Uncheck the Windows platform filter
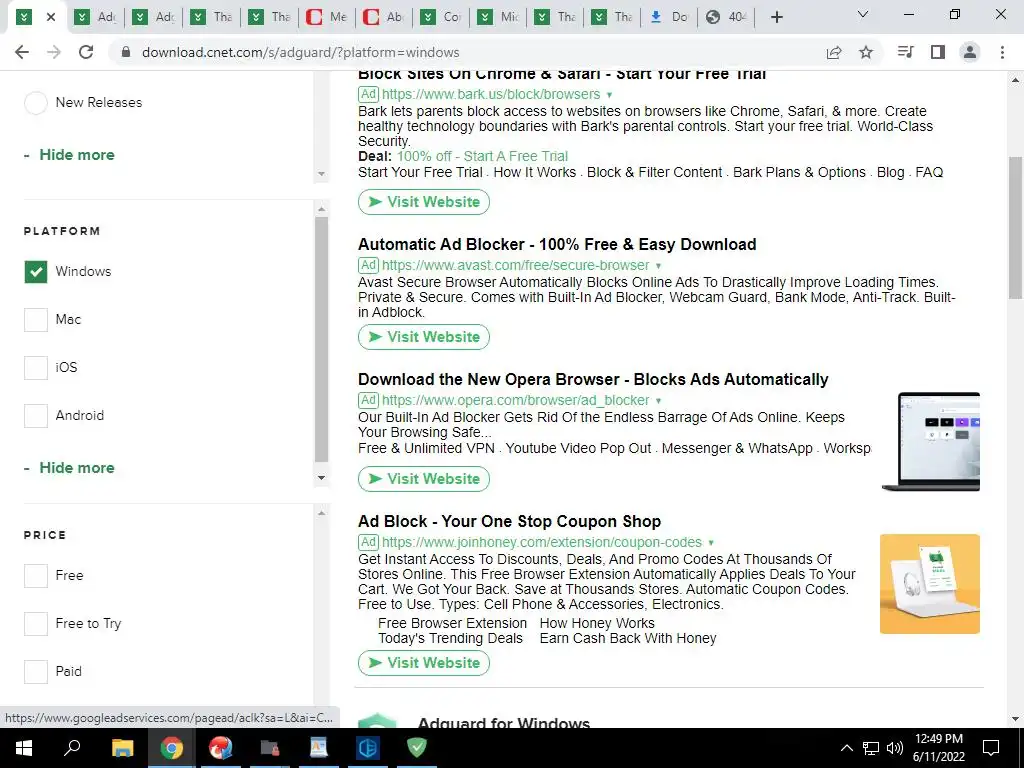1024x768 pixels. click(x=36, y=272)
